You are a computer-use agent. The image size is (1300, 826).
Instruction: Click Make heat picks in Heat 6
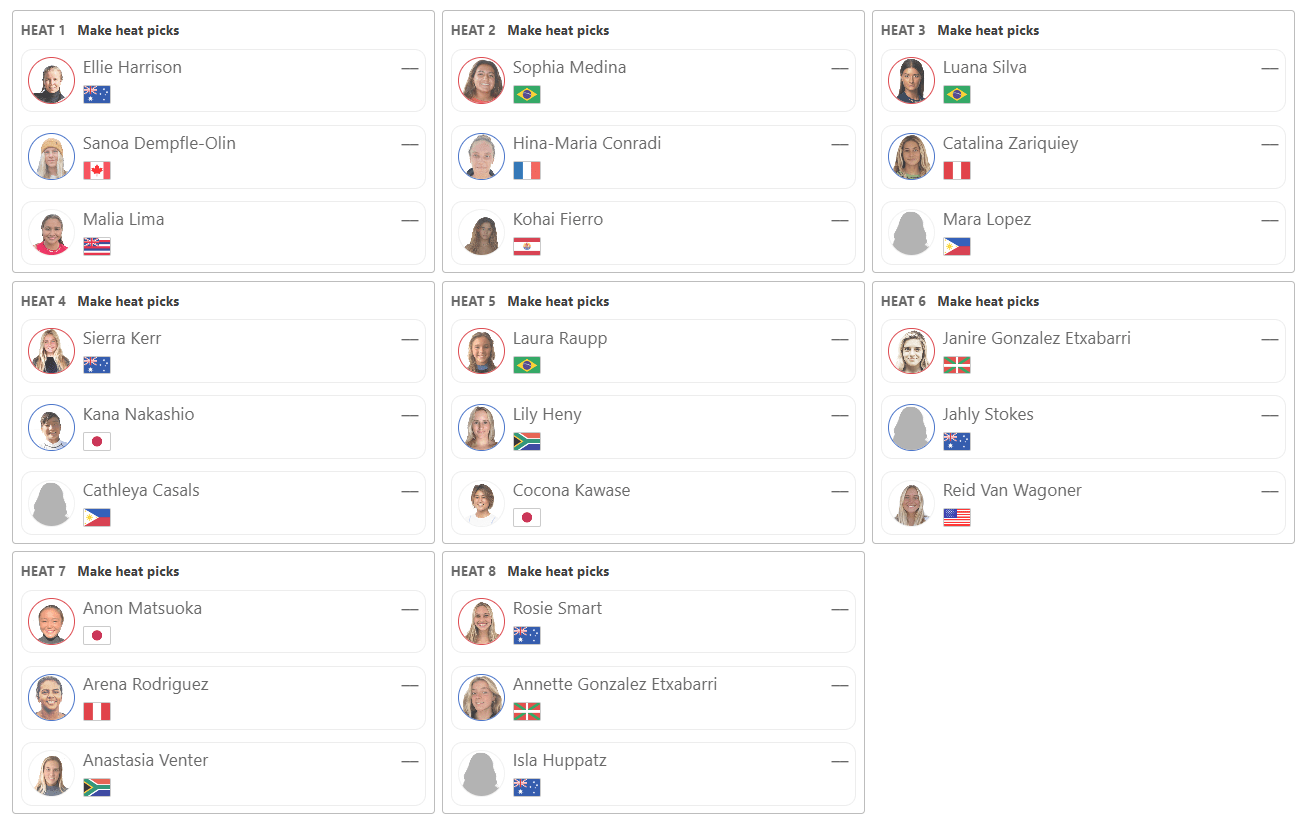[x=988, y=301]
